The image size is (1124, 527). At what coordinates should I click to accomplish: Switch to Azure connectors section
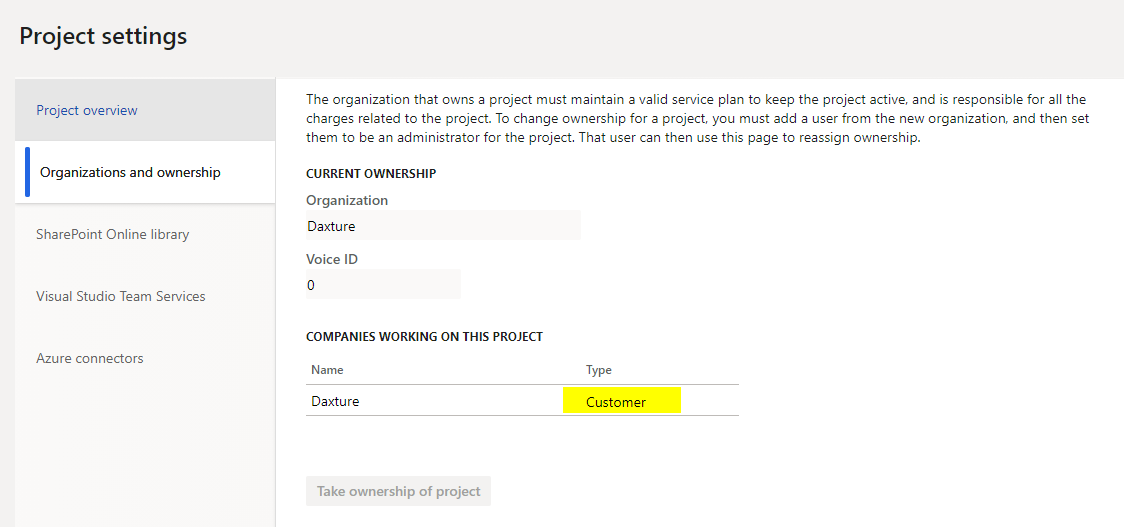click(145, 358)
